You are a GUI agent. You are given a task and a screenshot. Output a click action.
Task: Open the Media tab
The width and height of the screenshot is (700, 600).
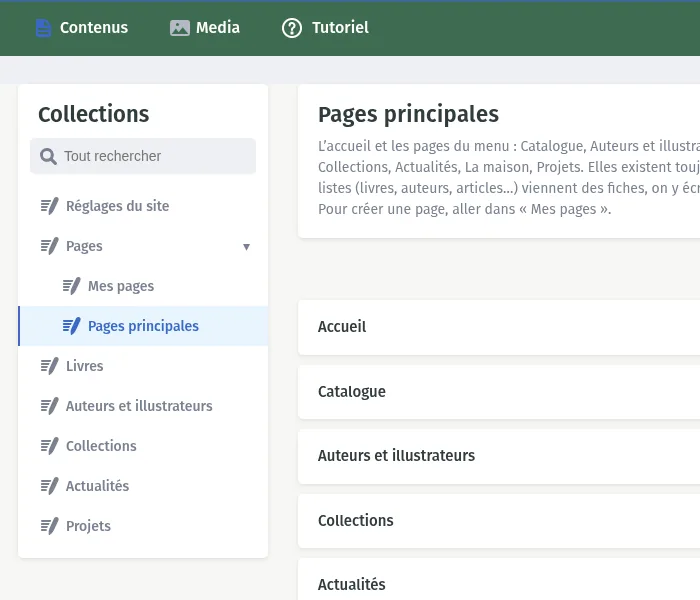click(x=205, y=28)
